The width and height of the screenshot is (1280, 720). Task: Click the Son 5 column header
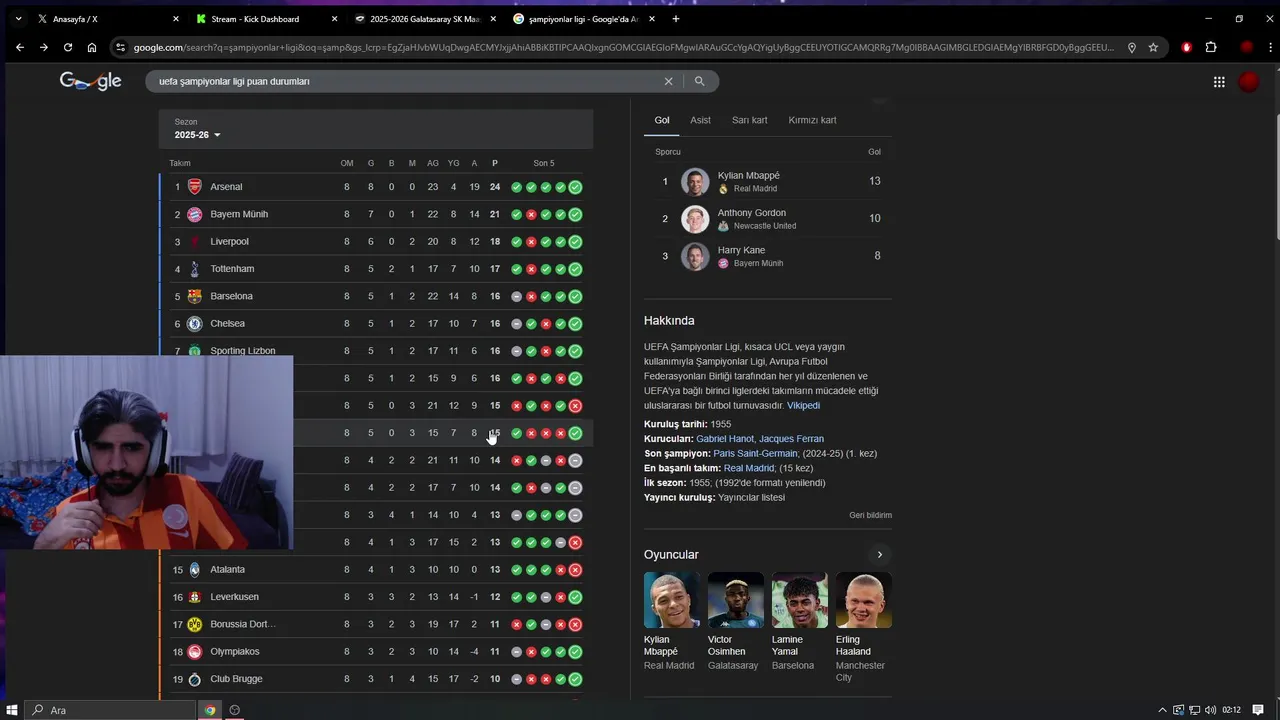(544, 163)
